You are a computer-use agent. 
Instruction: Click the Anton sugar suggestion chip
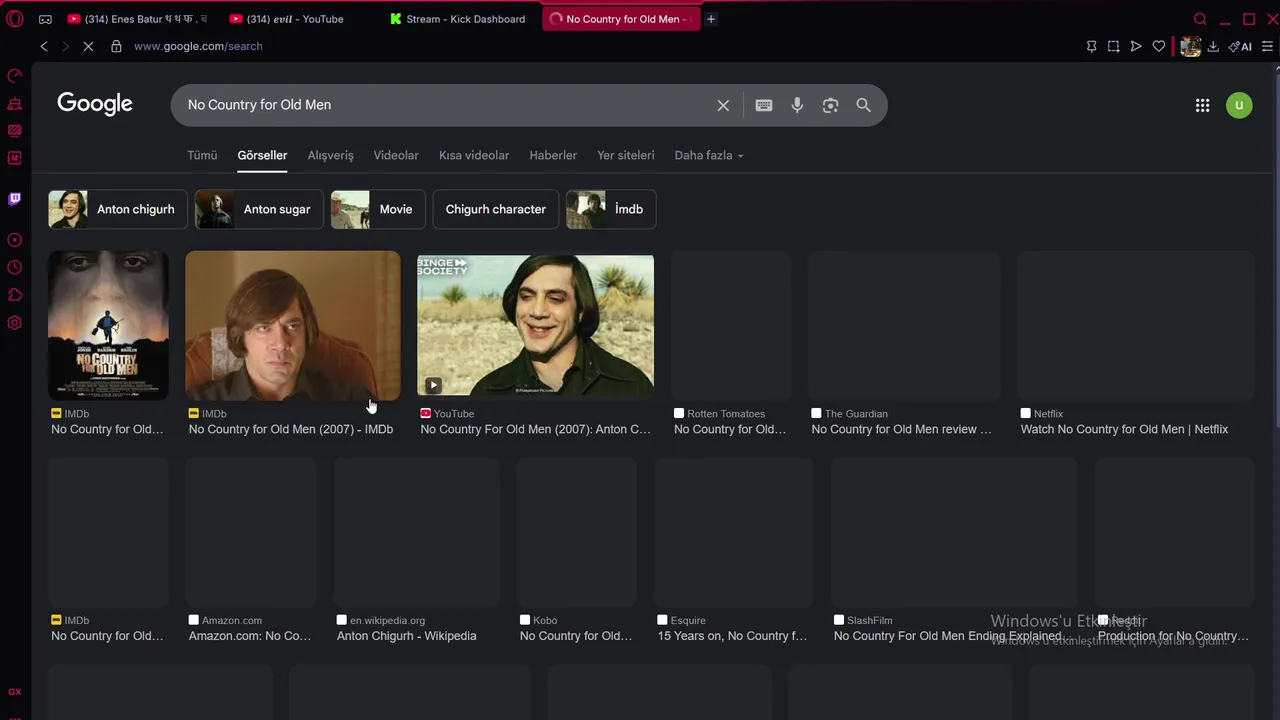click(259, 209)
